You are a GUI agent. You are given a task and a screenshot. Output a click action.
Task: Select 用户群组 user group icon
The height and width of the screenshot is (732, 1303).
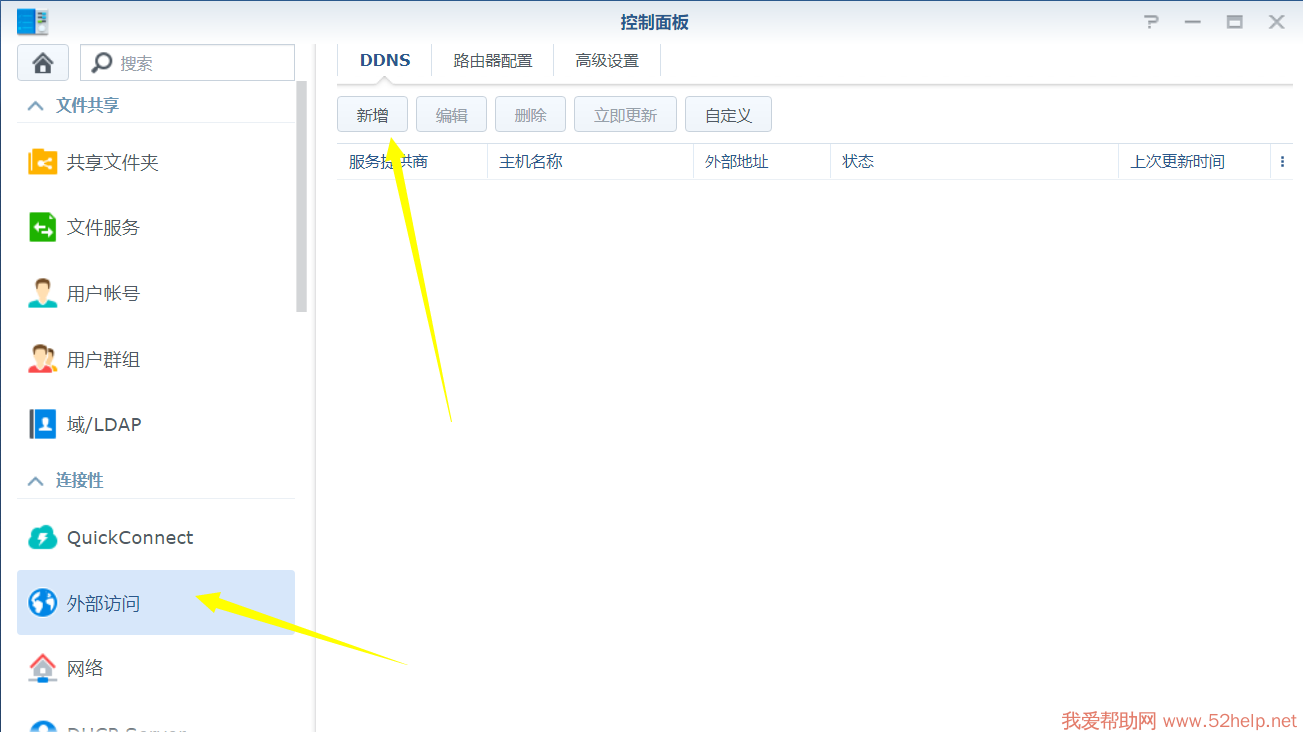43,359
